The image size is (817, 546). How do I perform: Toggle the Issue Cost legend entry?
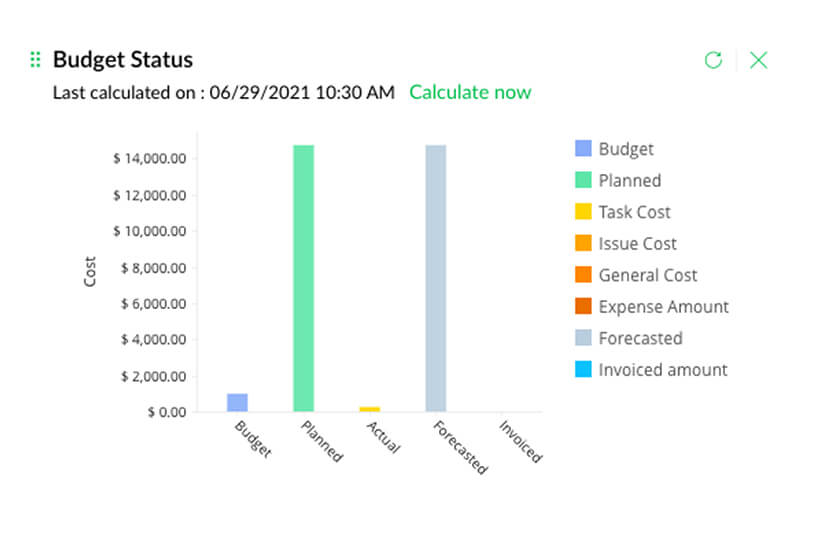[637, 243]
